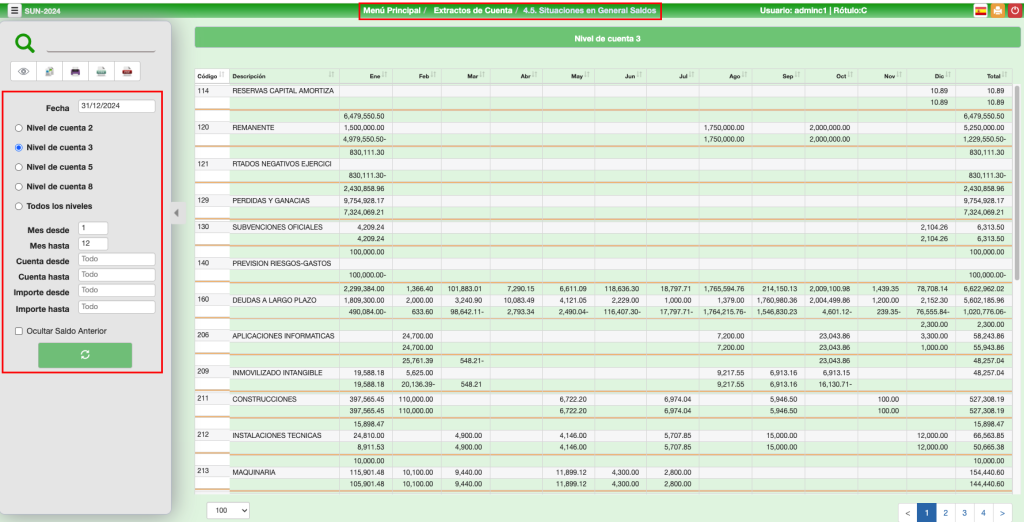
Task: Click the eye preview icon in toolbar
Action: pyautogui.click(x=23, y=71)
